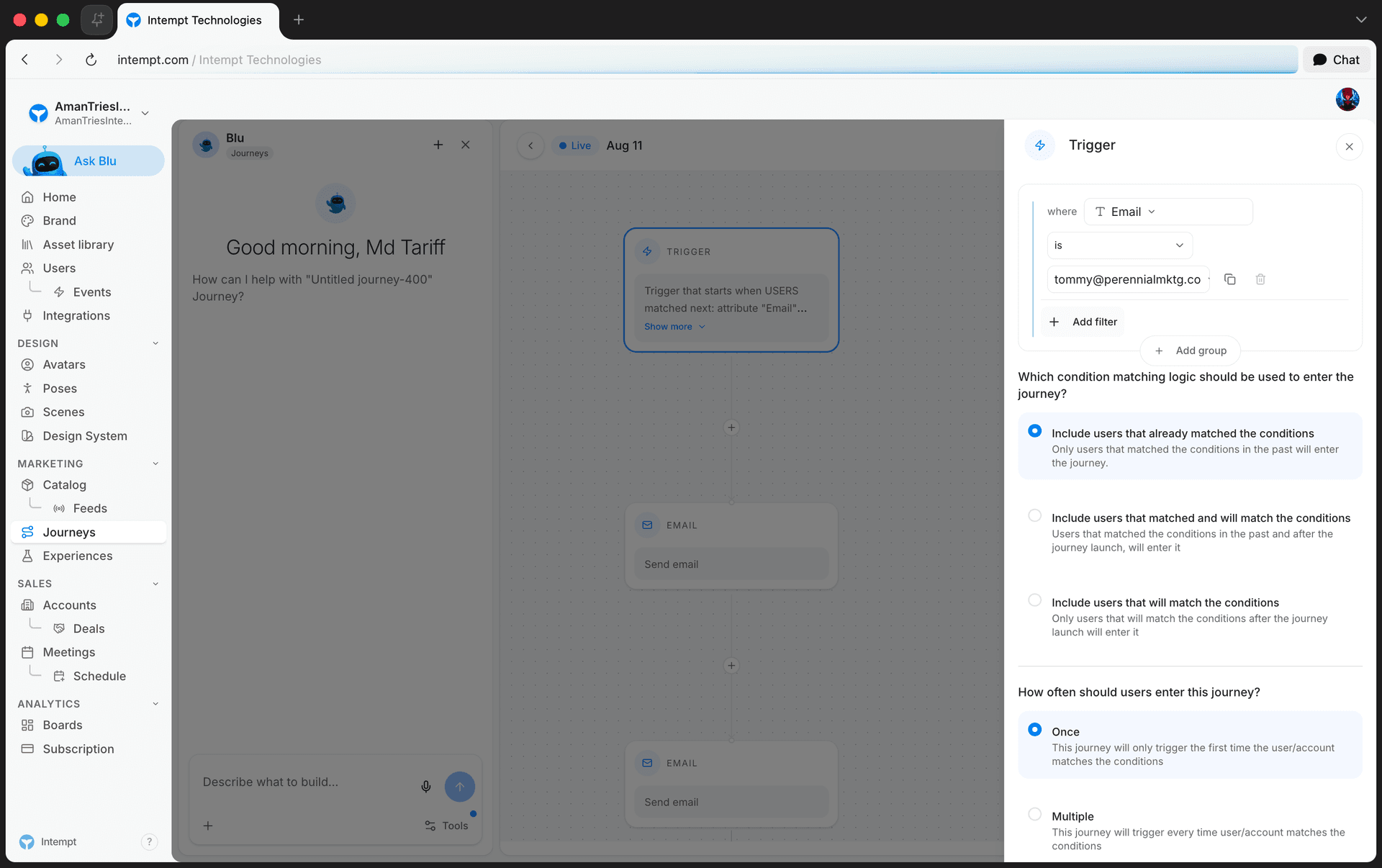Open Events under Users

pos(92,292)
